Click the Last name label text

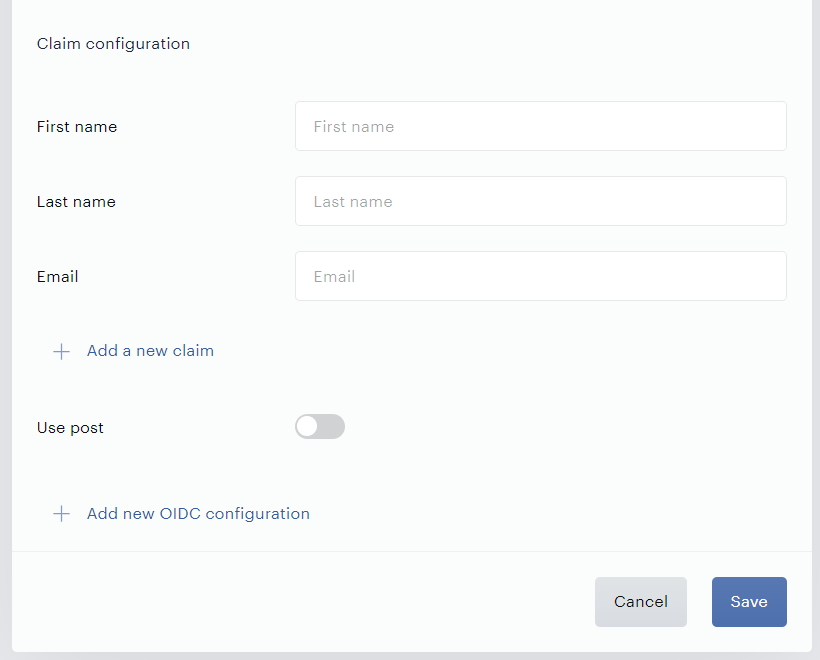76,202
